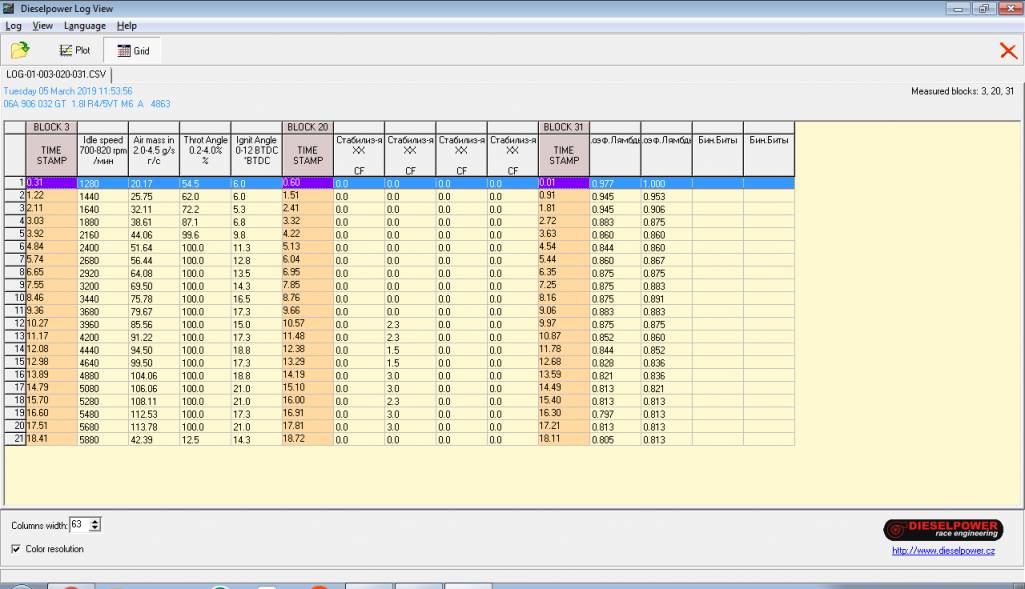Open the Language menu

(x=84, y=25)
